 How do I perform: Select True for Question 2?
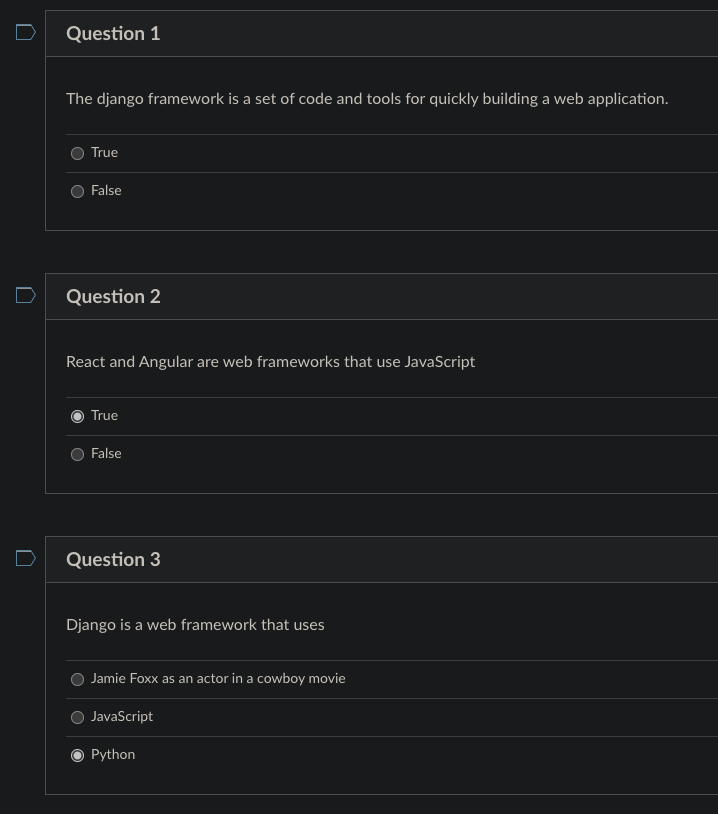tap(77, 416)
